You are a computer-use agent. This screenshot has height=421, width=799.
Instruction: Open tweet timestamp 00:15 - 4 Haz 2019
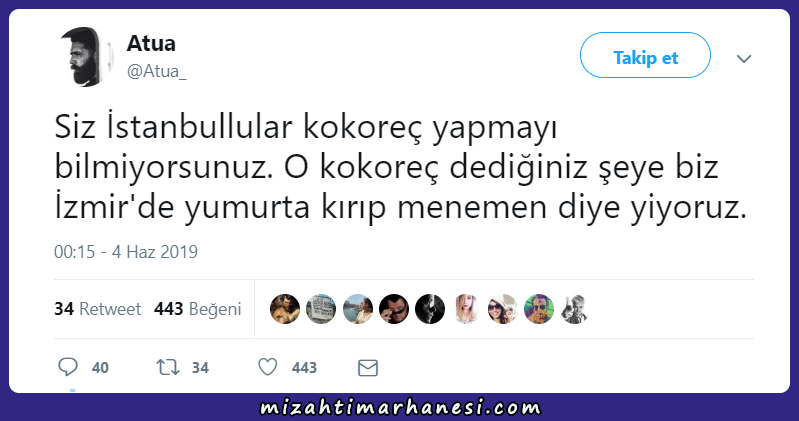click(126, 252)
